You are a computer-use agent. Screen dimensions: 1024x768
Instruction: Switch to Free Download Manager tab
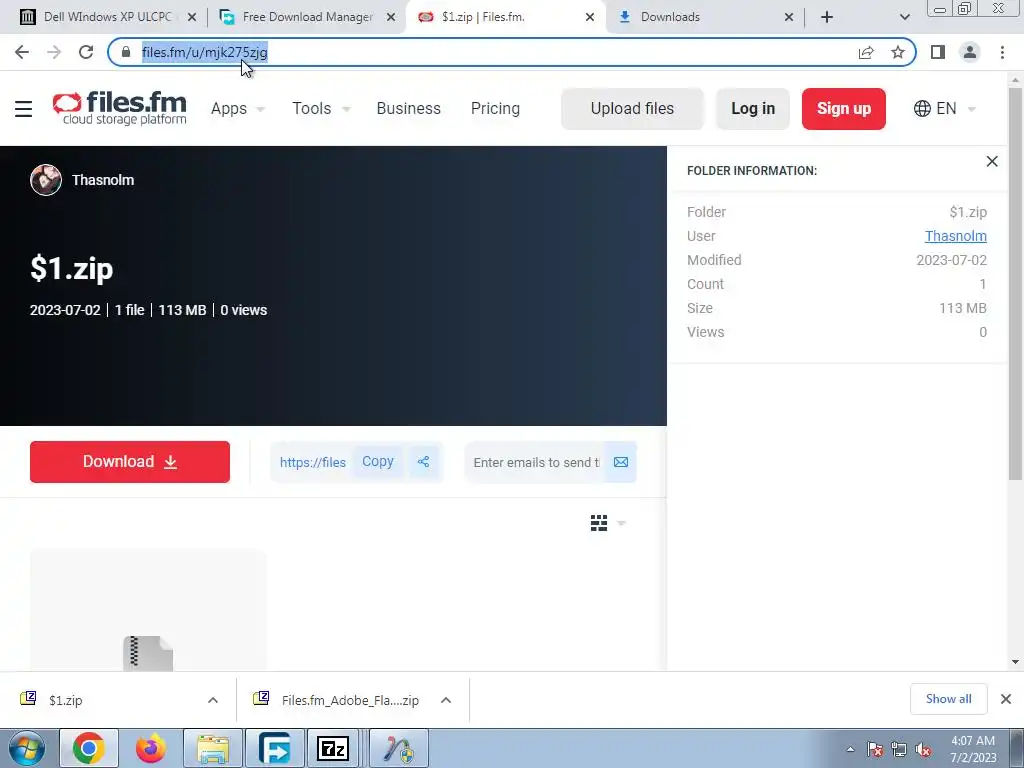click(x=307, y=17)
